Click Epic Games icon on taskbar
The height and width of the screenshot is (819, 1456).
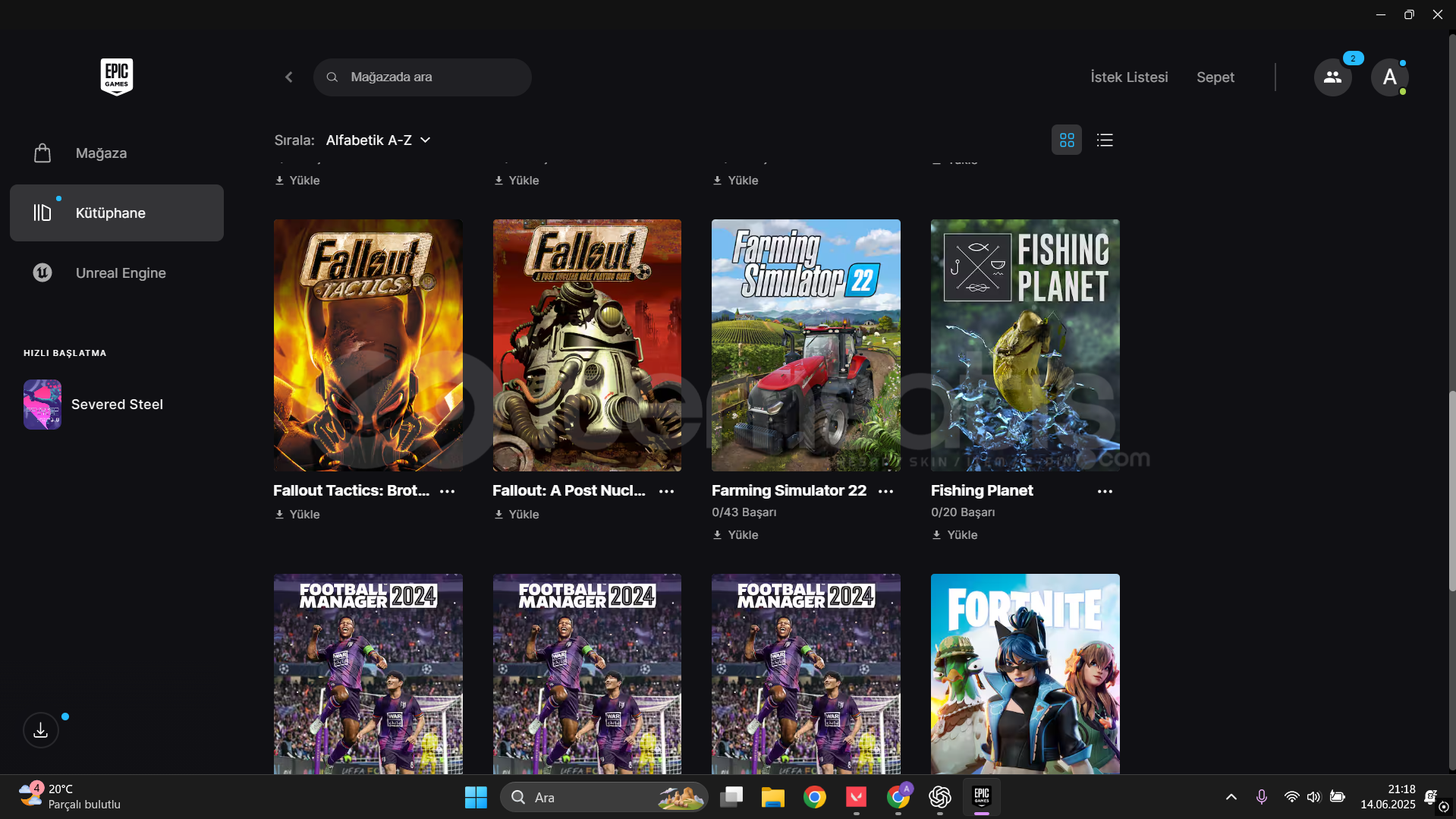(x=982, y=798)
